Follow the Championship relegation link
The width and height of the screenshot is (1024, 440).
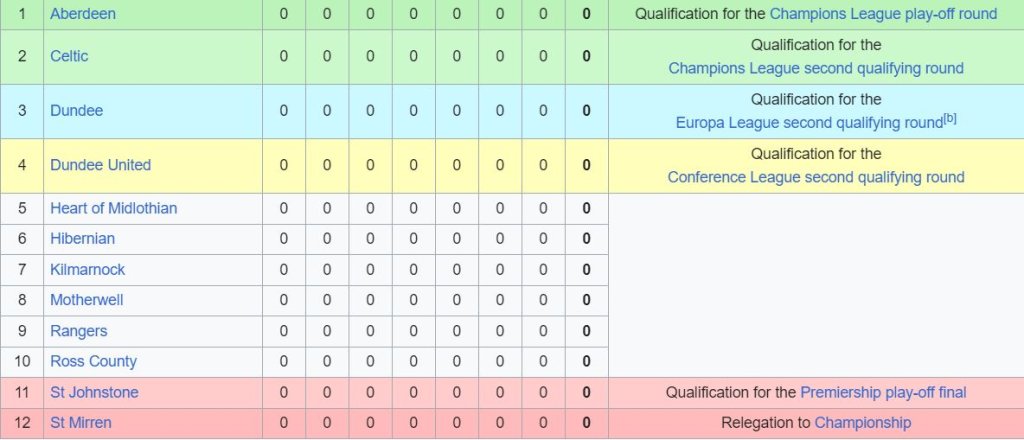coord(862,423)
